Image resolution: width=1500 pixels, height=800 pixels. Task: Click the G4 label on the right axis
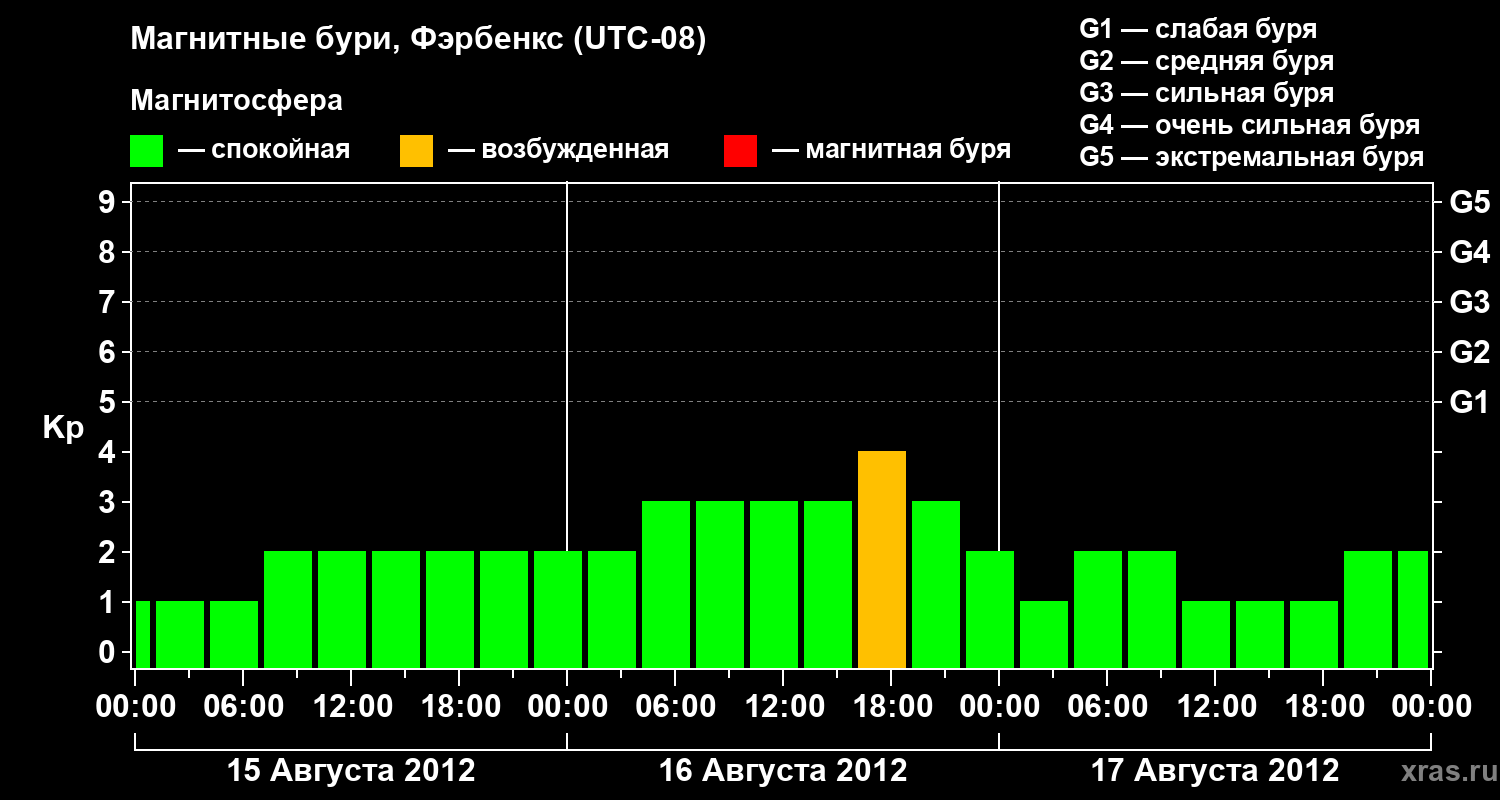[1469, 252]
